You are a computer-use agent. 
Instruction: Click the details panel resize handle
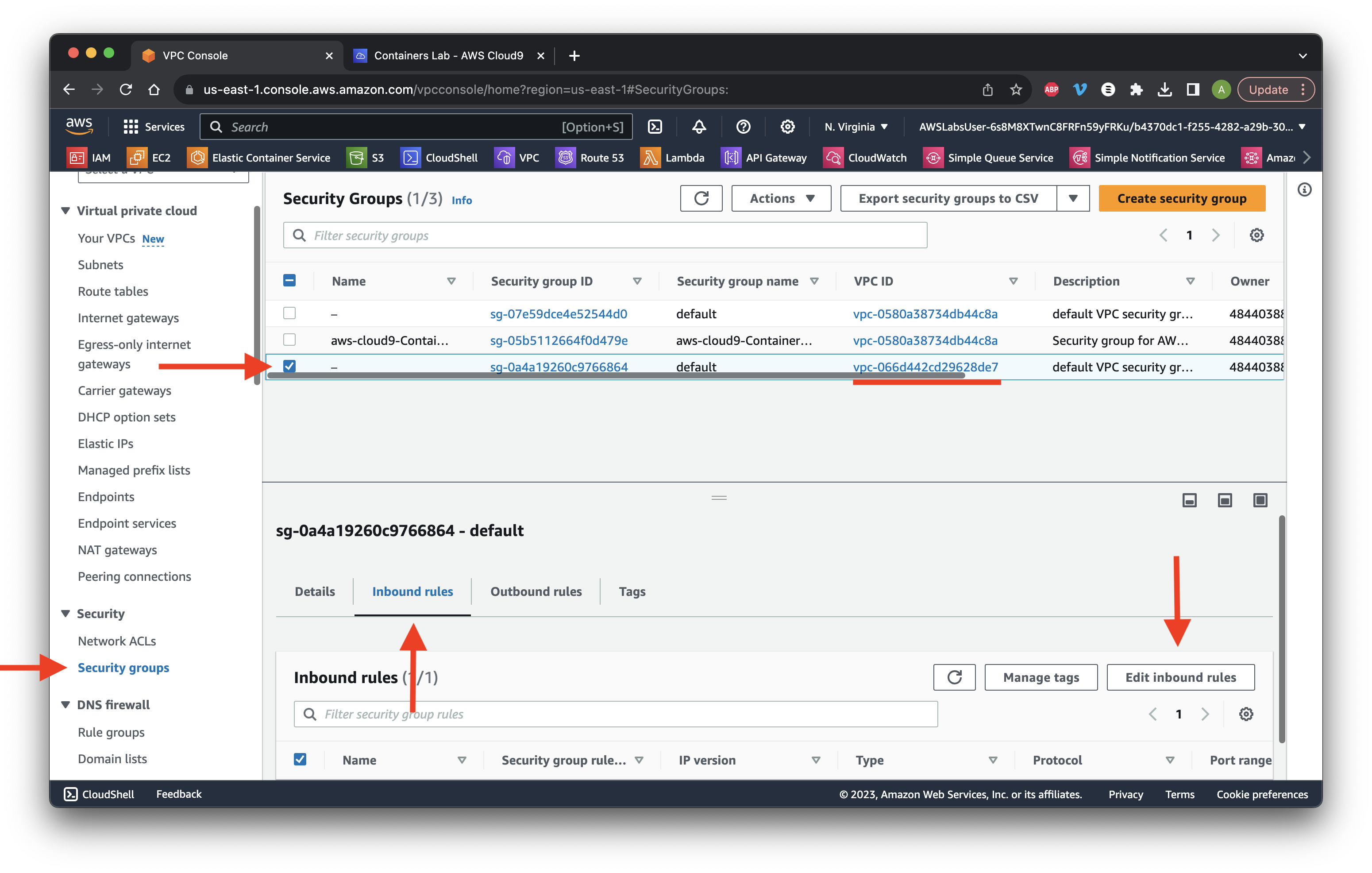coord(719,498)
